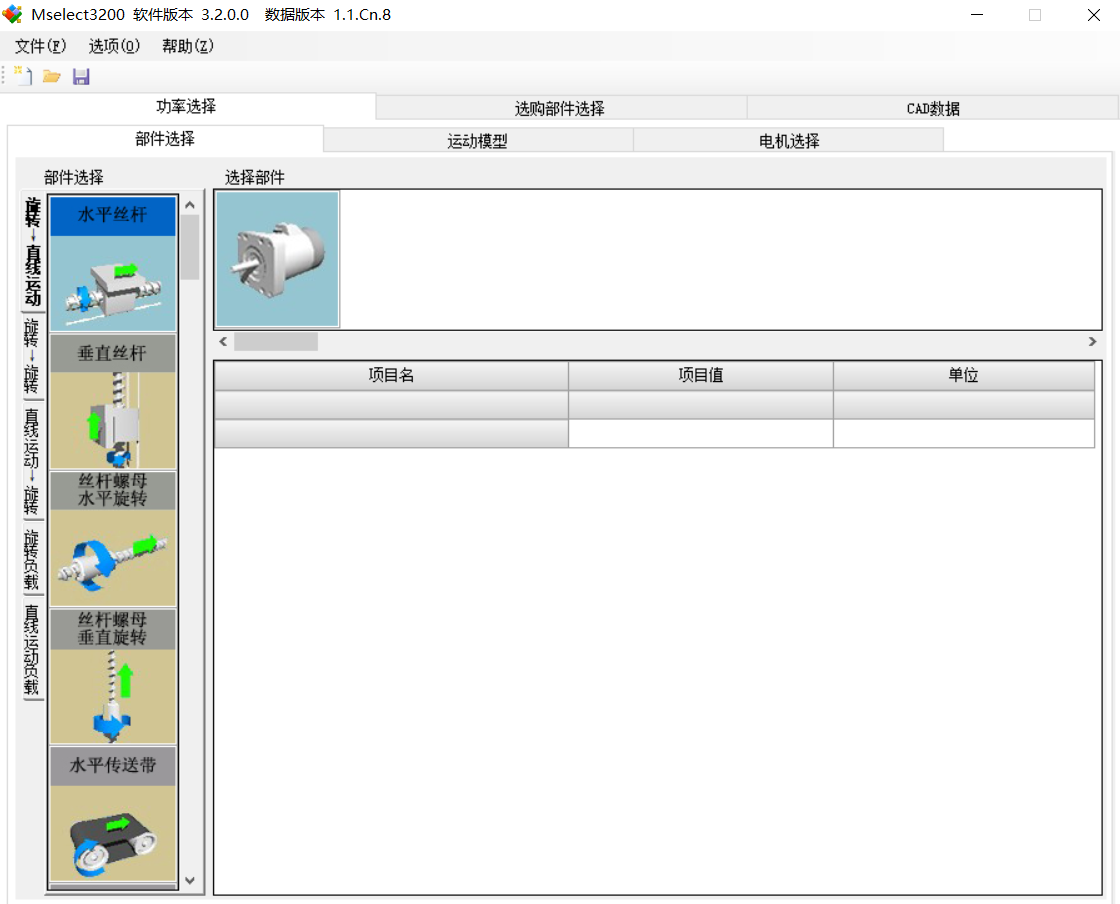Select the 旋转→直线运动 vertical tab

tap(33, 251)
